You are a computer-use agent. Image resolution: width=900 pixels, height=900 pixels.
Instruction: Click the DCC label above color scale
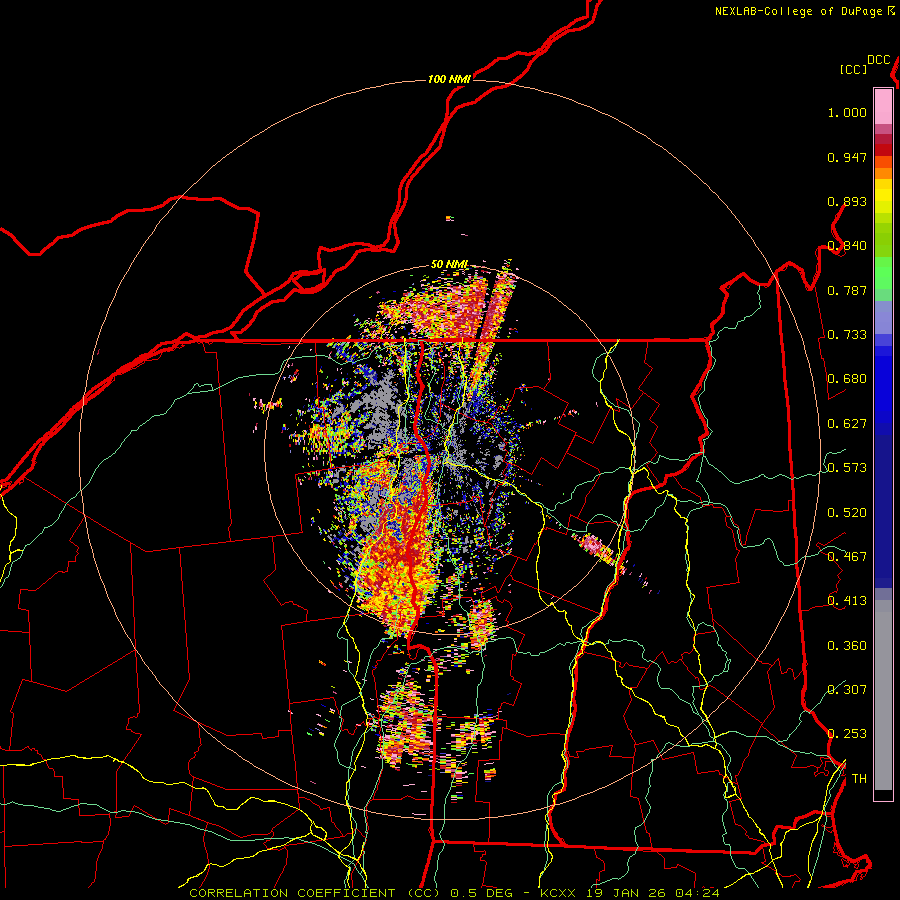tap(879, 60)
